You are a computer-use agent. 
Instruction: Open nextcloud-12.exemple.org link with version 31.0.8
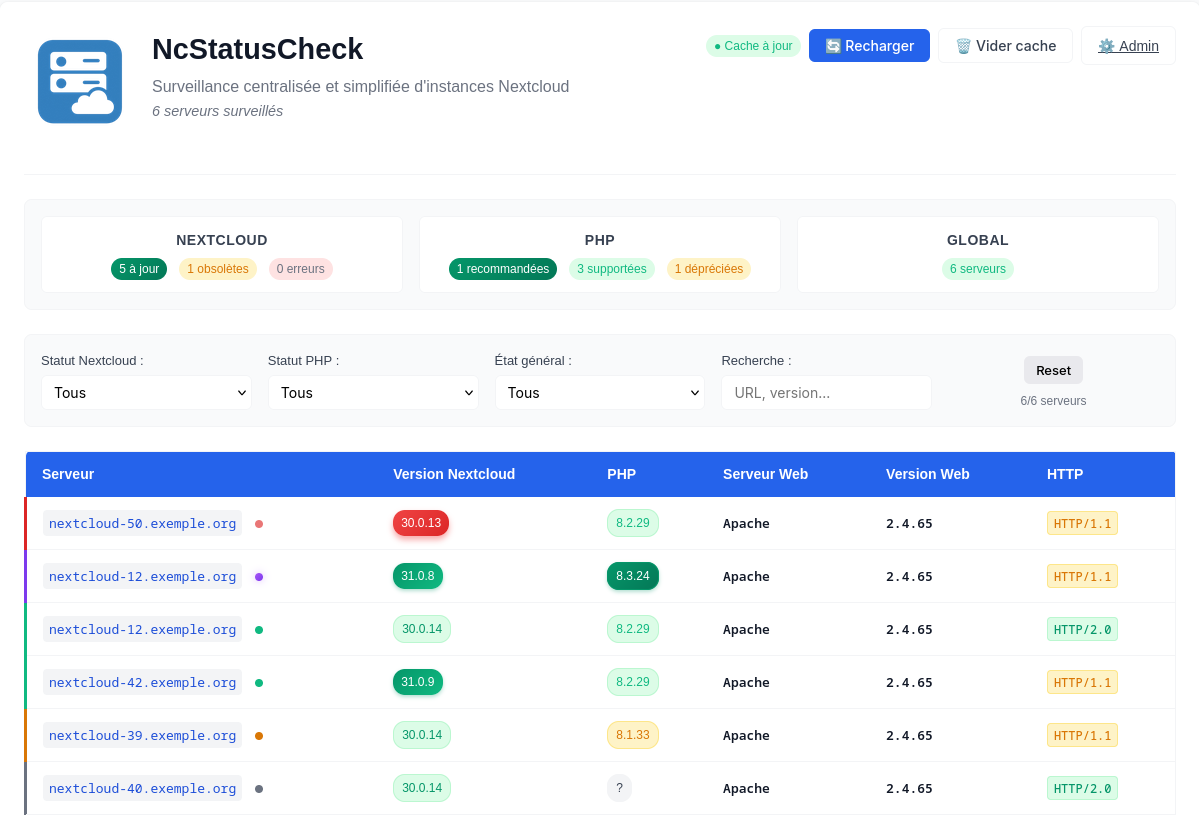142,576
